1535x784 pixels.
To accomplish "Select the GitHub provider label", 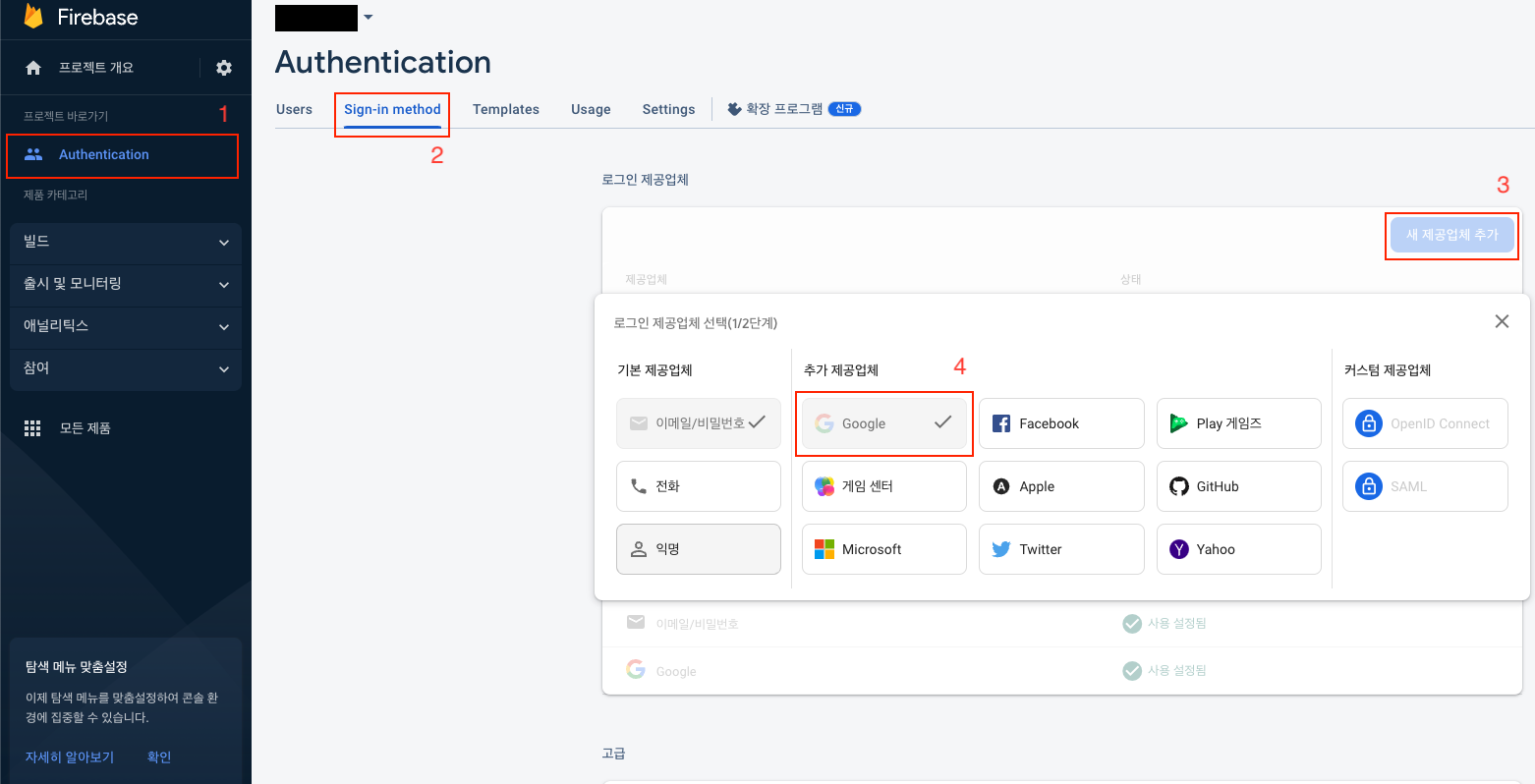I will tap(1218, 486).
